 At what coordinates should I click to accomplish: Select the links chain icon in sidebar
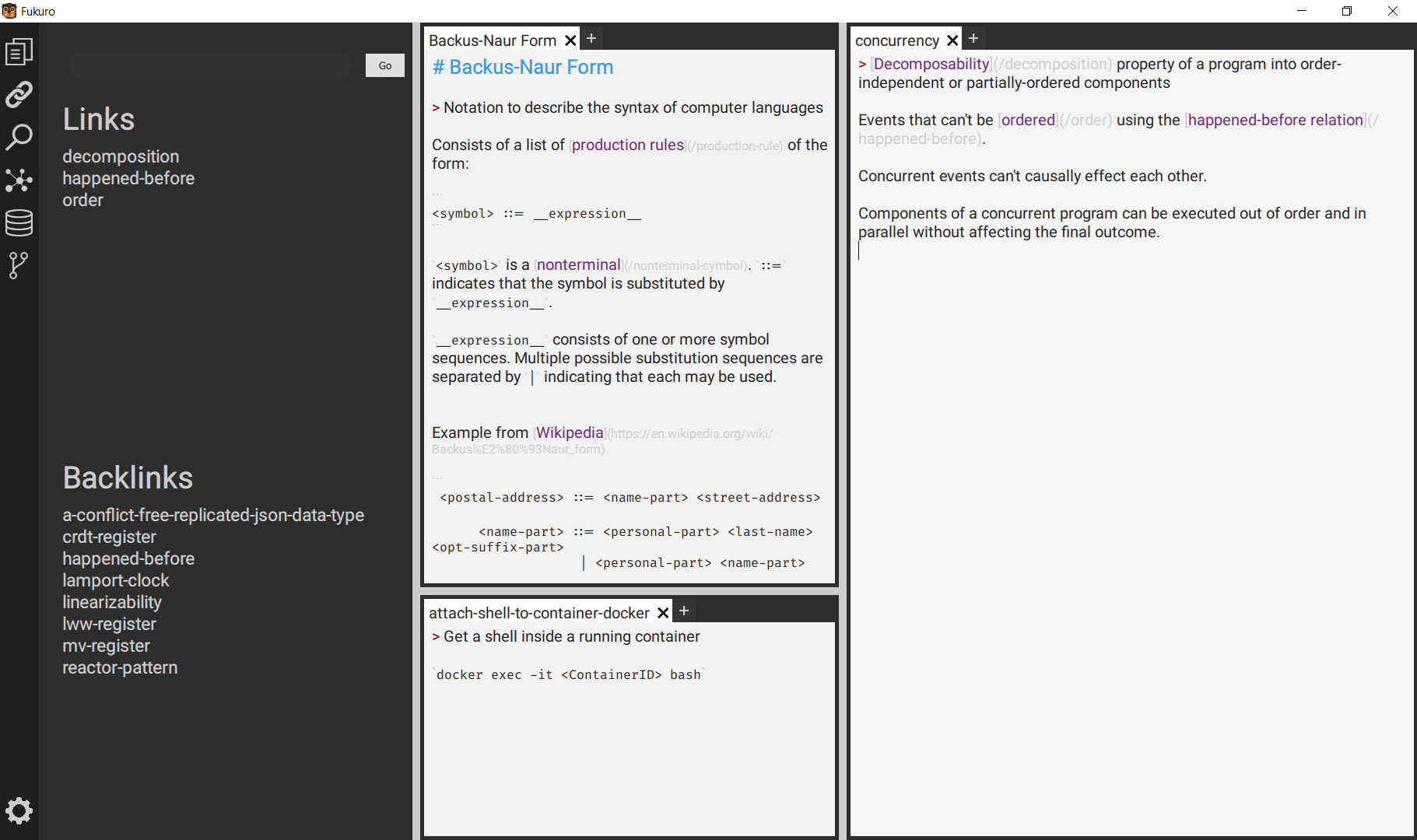19,95
